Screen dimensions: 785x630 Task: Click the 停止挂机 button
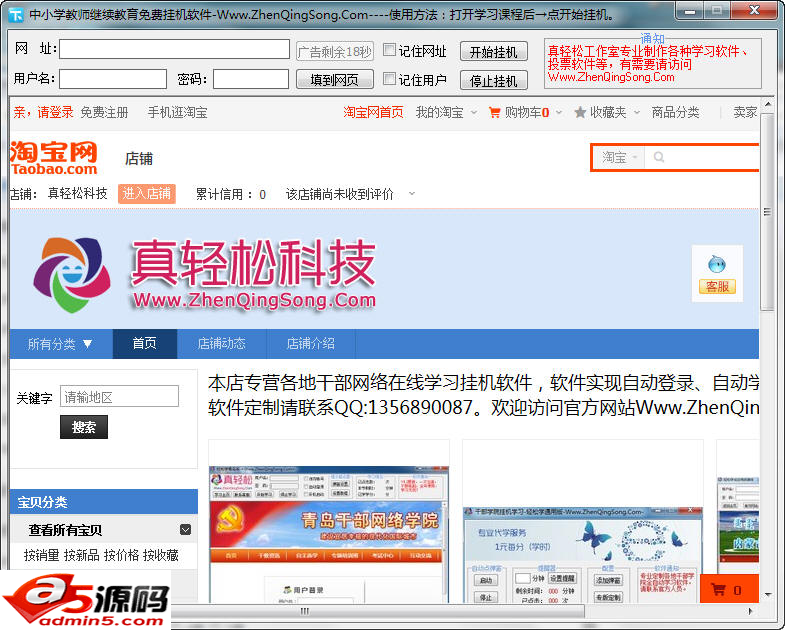coord(494,81)
